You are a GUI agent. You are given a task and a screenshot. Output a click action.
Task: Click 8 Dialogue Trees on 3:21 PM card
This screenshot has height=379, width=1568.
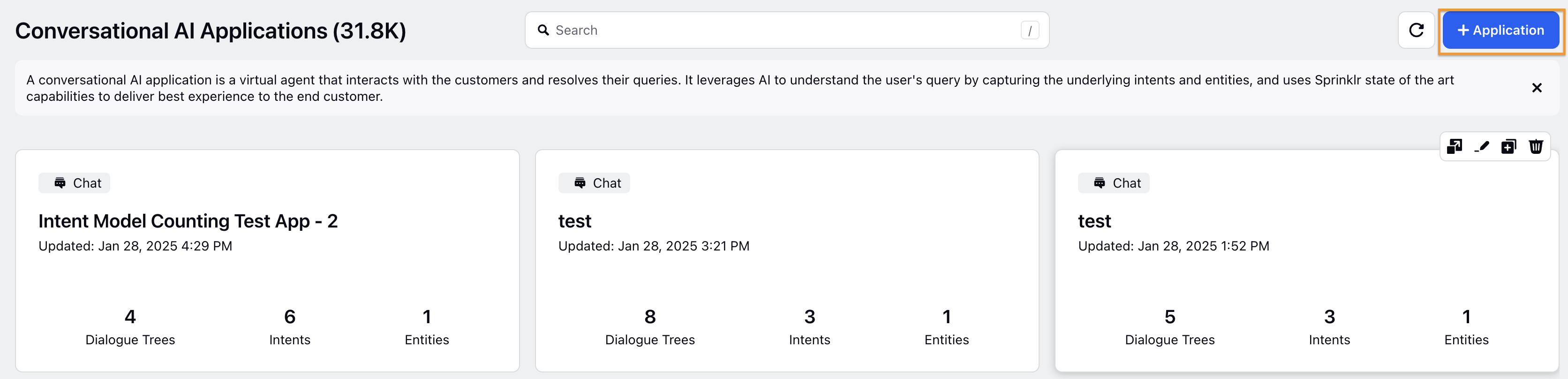[650, 327]
